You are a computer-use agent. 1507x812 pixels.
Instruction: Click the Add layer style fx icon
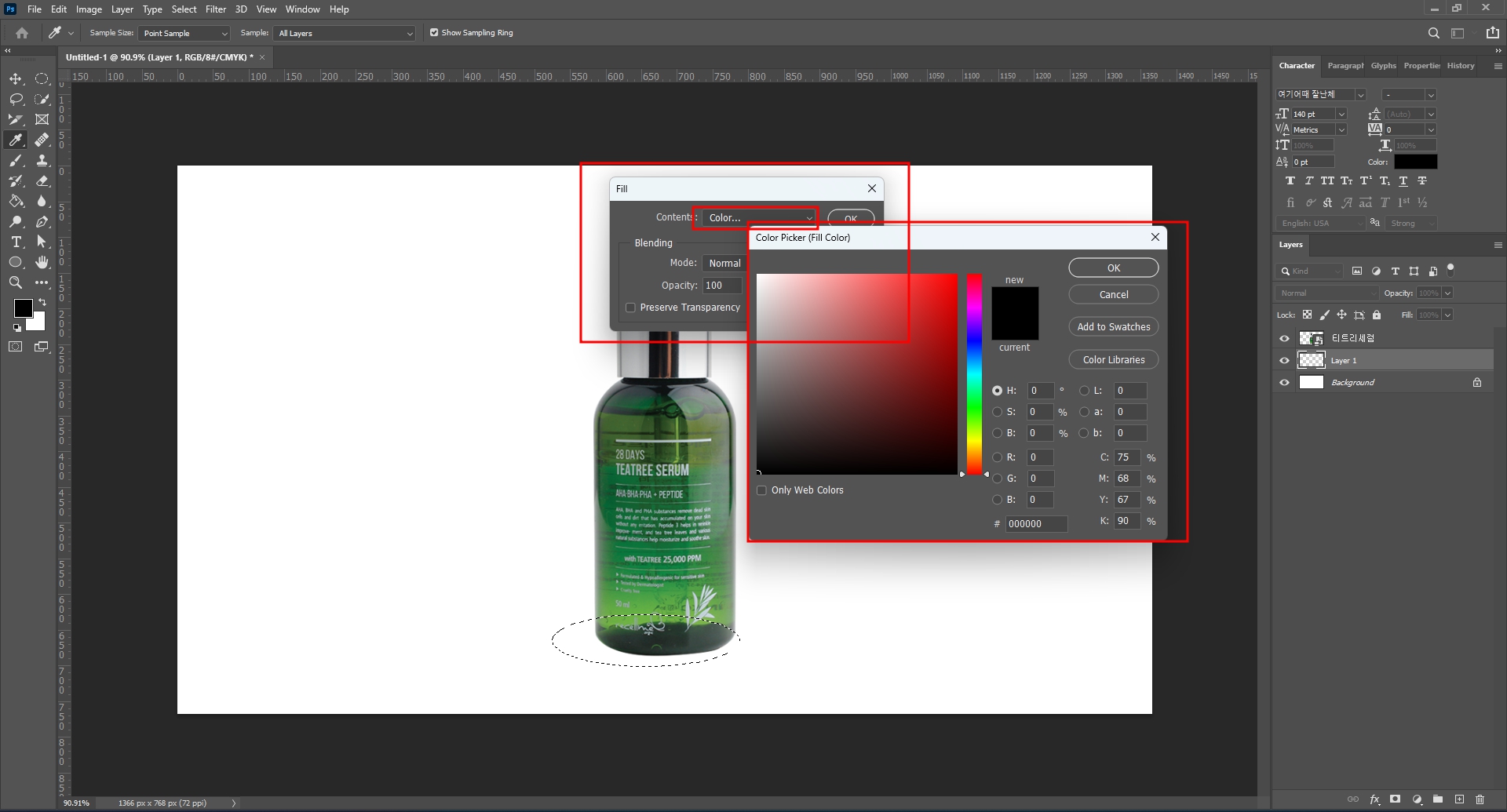1375,799
